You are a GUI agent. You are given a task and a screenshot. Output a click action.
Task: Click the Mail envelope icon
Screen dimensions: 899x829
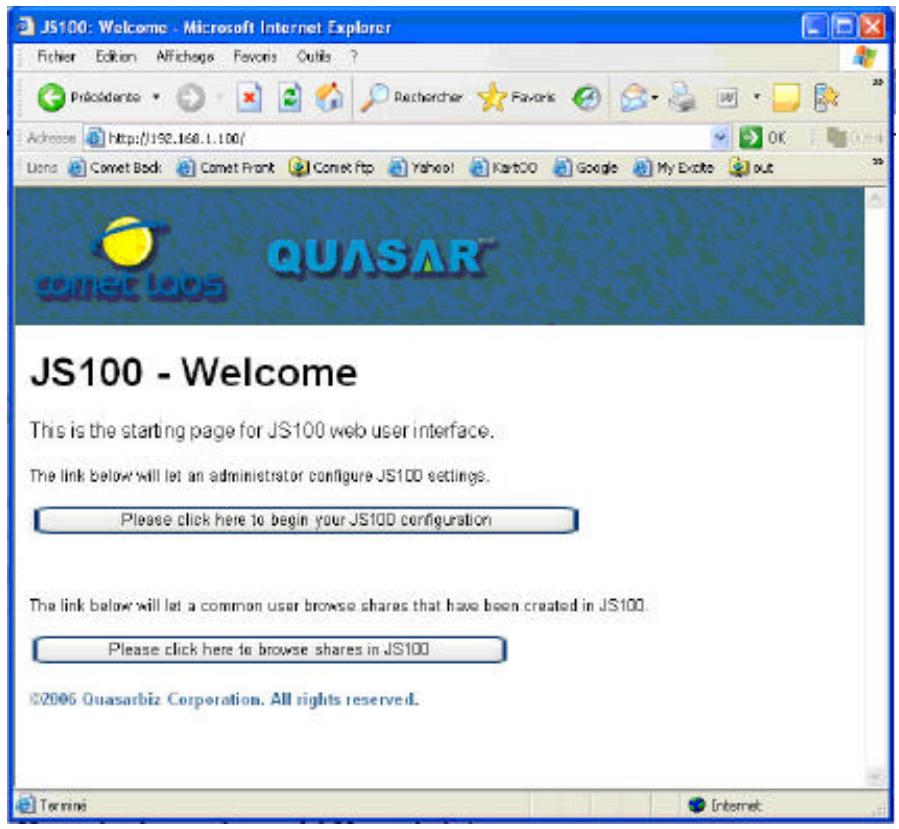634,98
